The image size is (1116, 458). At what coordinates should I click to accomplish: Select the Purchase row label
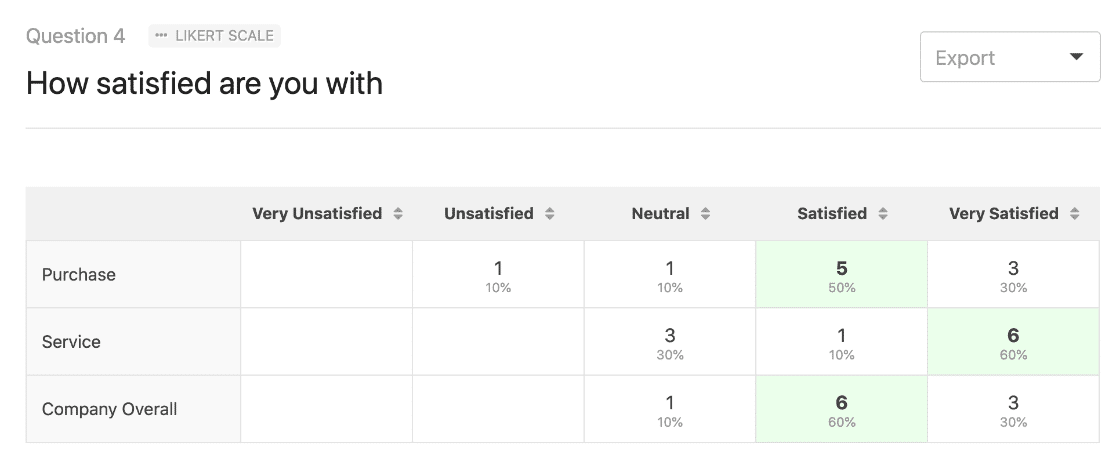[x=79, y=275]
